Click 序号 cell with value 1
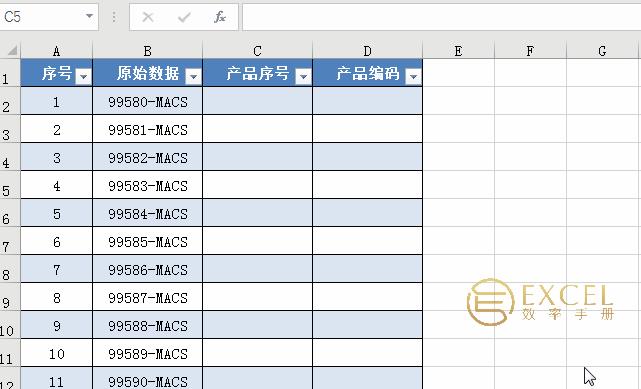The image size is (641, 389). pyautogui.click(x=56, y=101)
